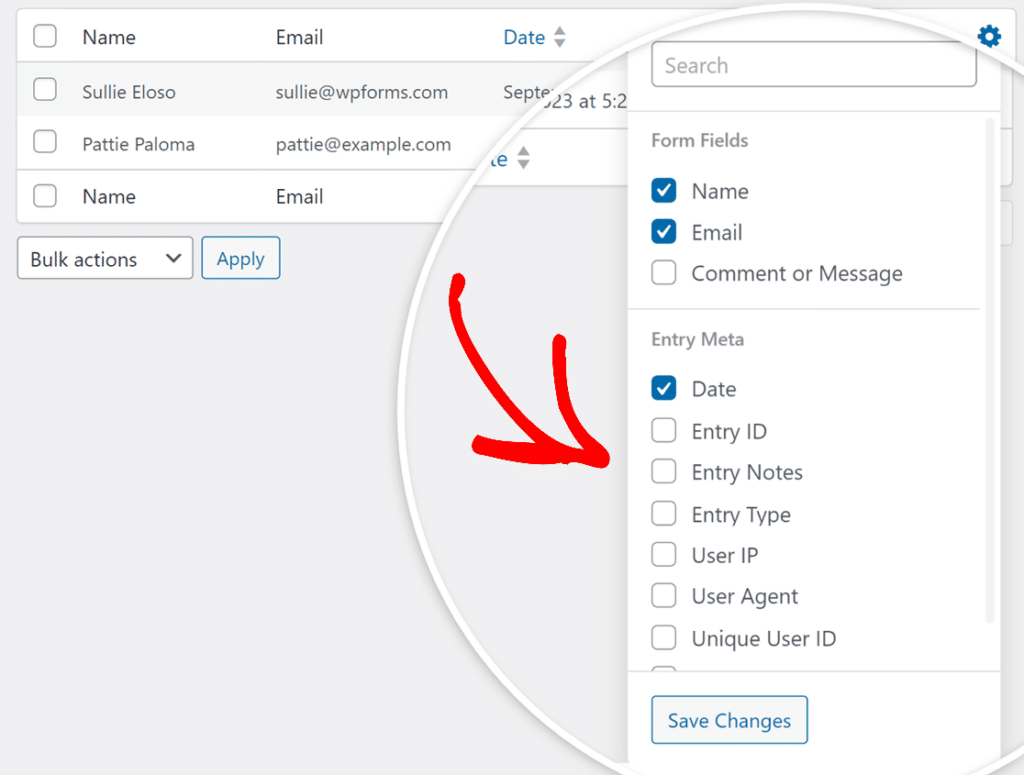Select the checkbox beside Sullie Eloso

(44, 90)
